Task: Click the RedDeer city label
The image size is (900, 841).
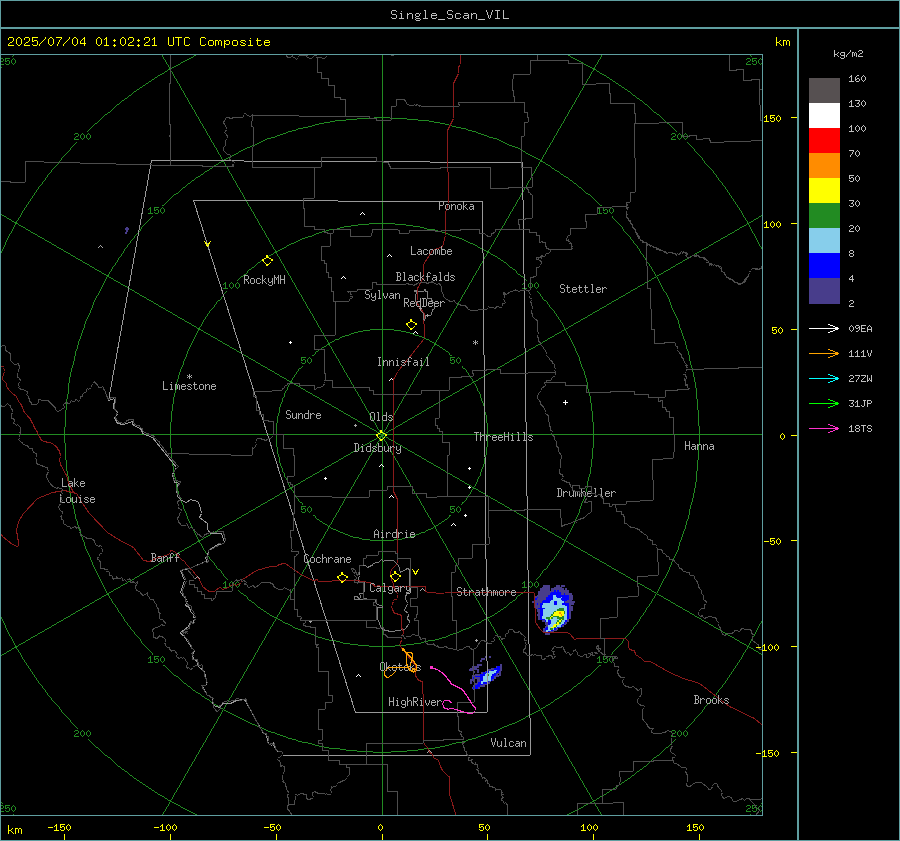Action: (424, 303)
